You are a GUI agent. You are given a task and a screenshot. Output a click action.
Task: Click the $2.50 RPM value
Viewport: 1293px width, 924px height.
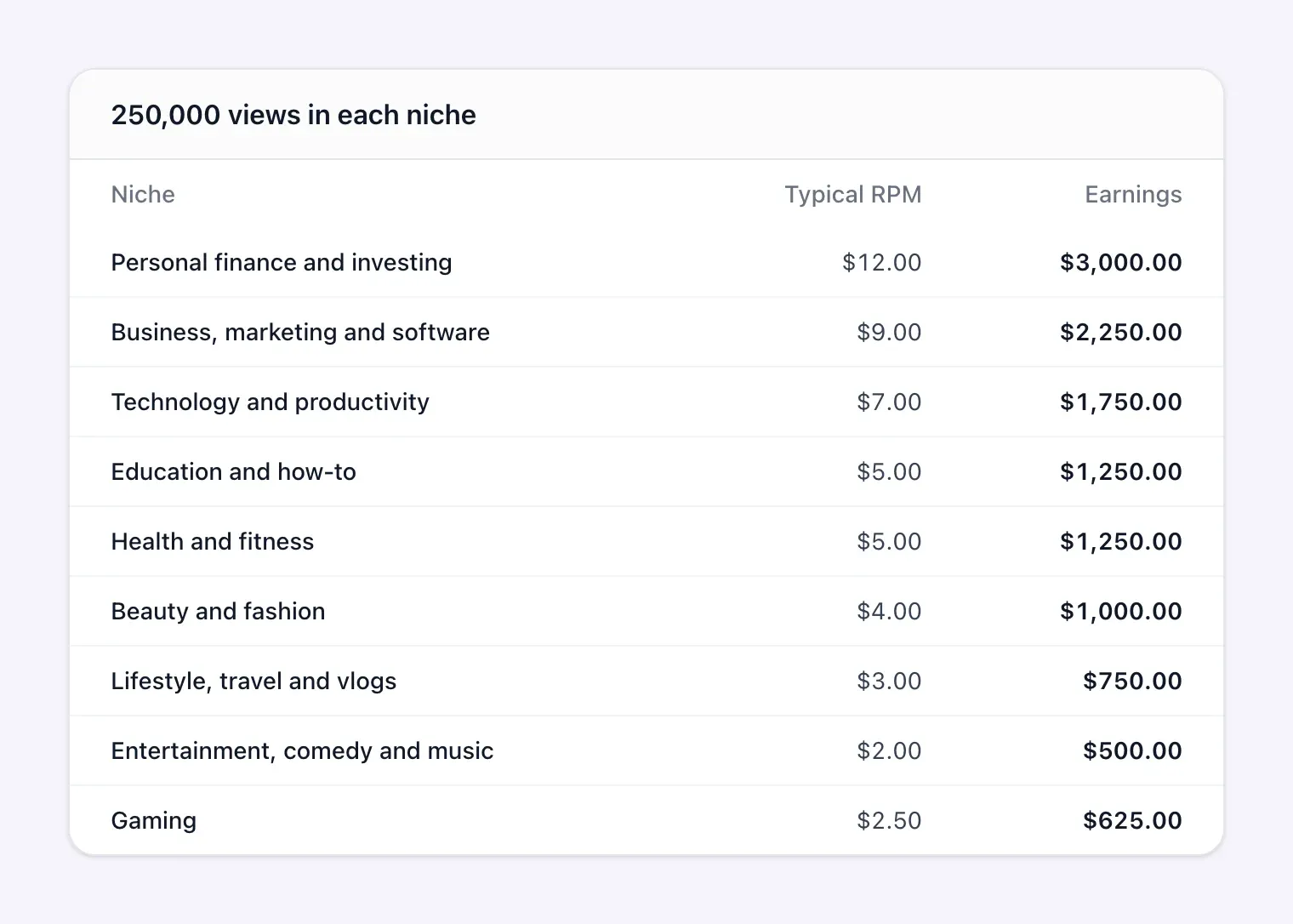pyautogui.click(x=889, y=820)
